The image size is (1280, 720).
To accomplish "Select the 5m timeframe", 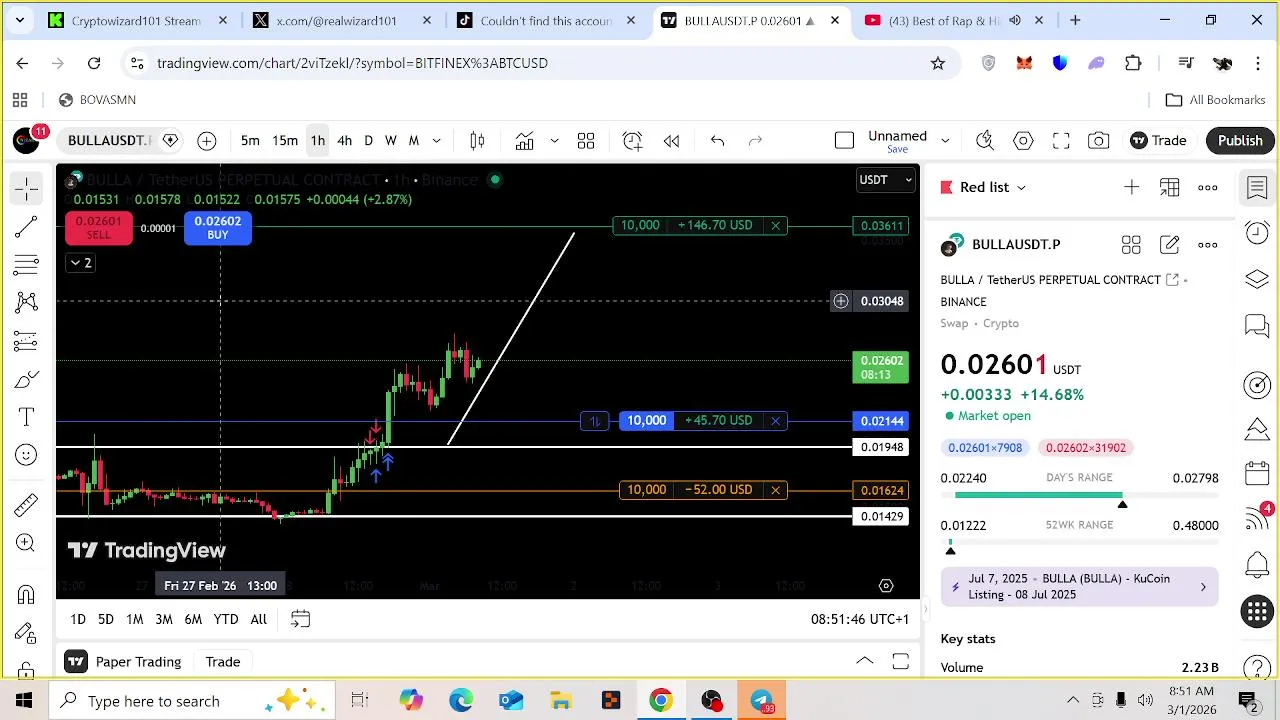I will coord(250,141).
